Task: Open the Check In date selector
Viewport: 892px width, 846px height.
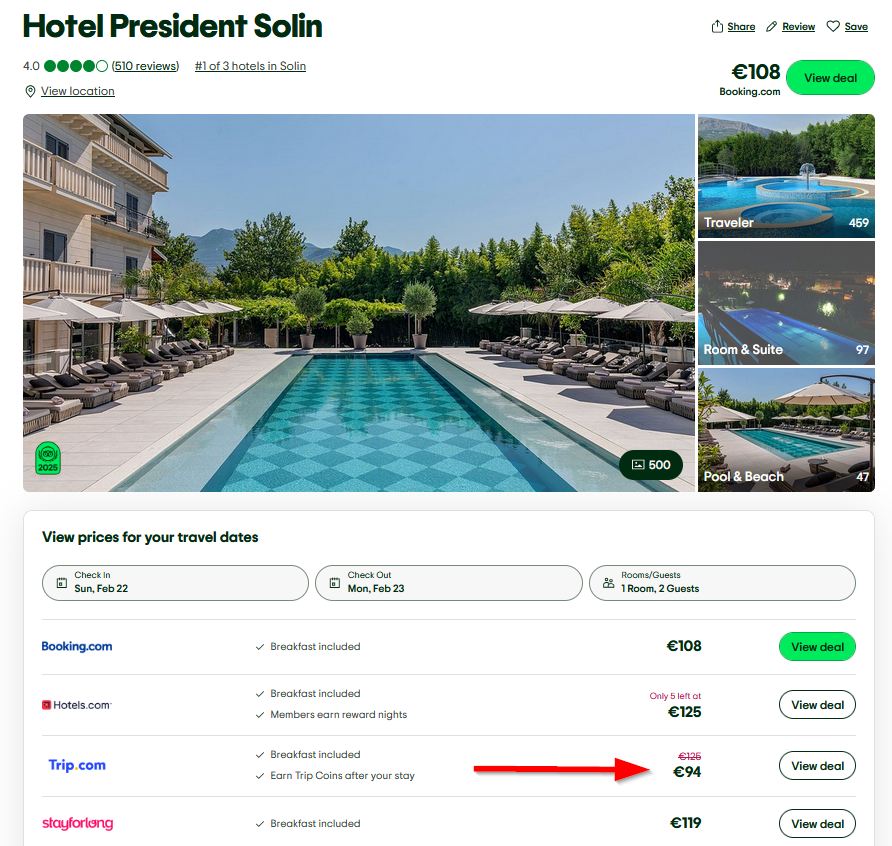Action: pyautogui.click(x=175, y=582)
